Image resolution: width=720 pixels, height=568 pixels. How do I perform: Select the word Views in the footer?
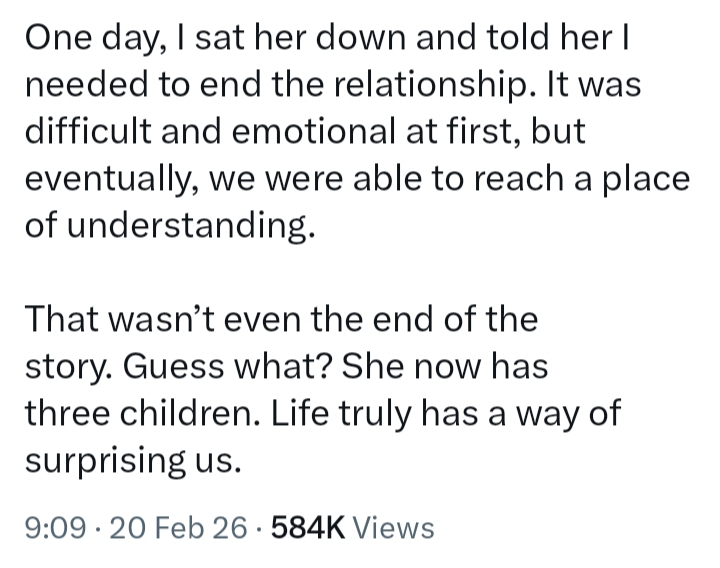pos(395,527)
